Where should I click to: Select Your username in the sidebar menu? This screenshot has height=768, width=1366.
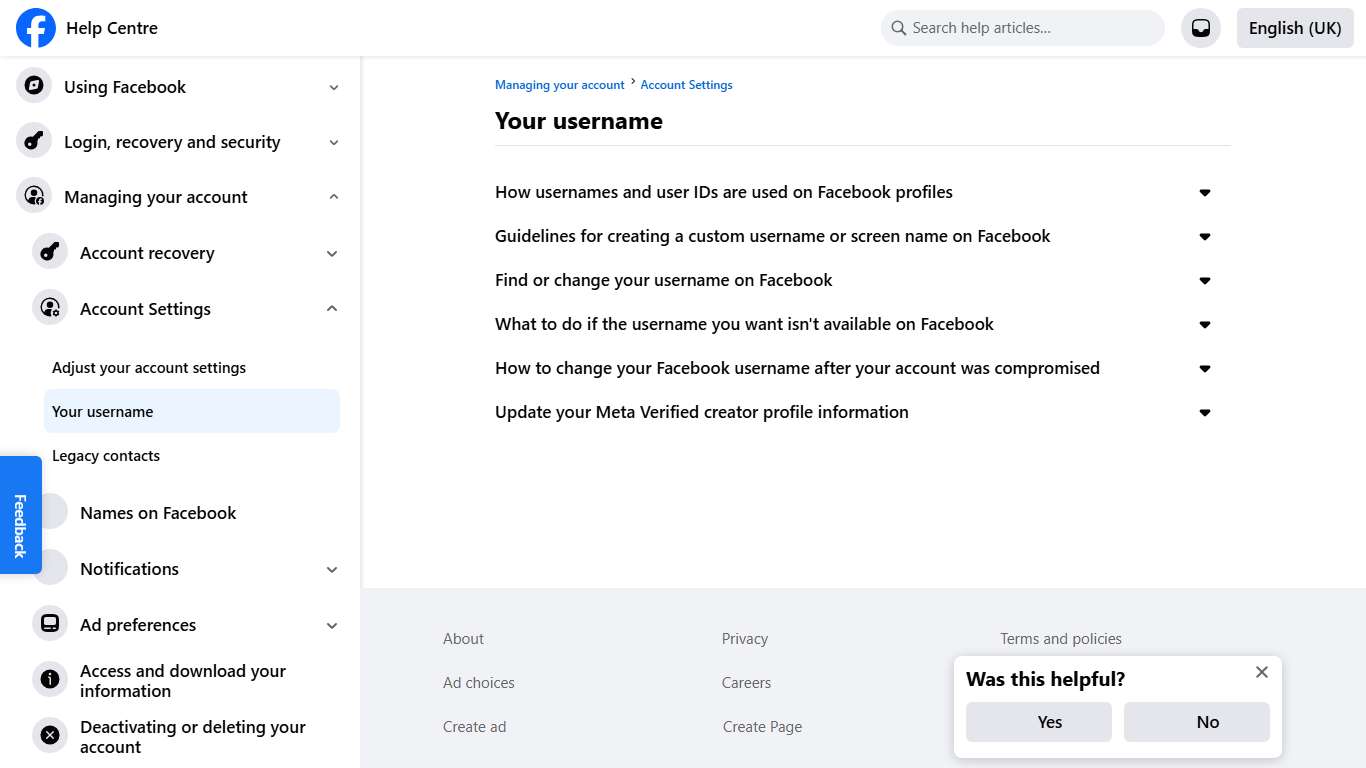[100, 411]
